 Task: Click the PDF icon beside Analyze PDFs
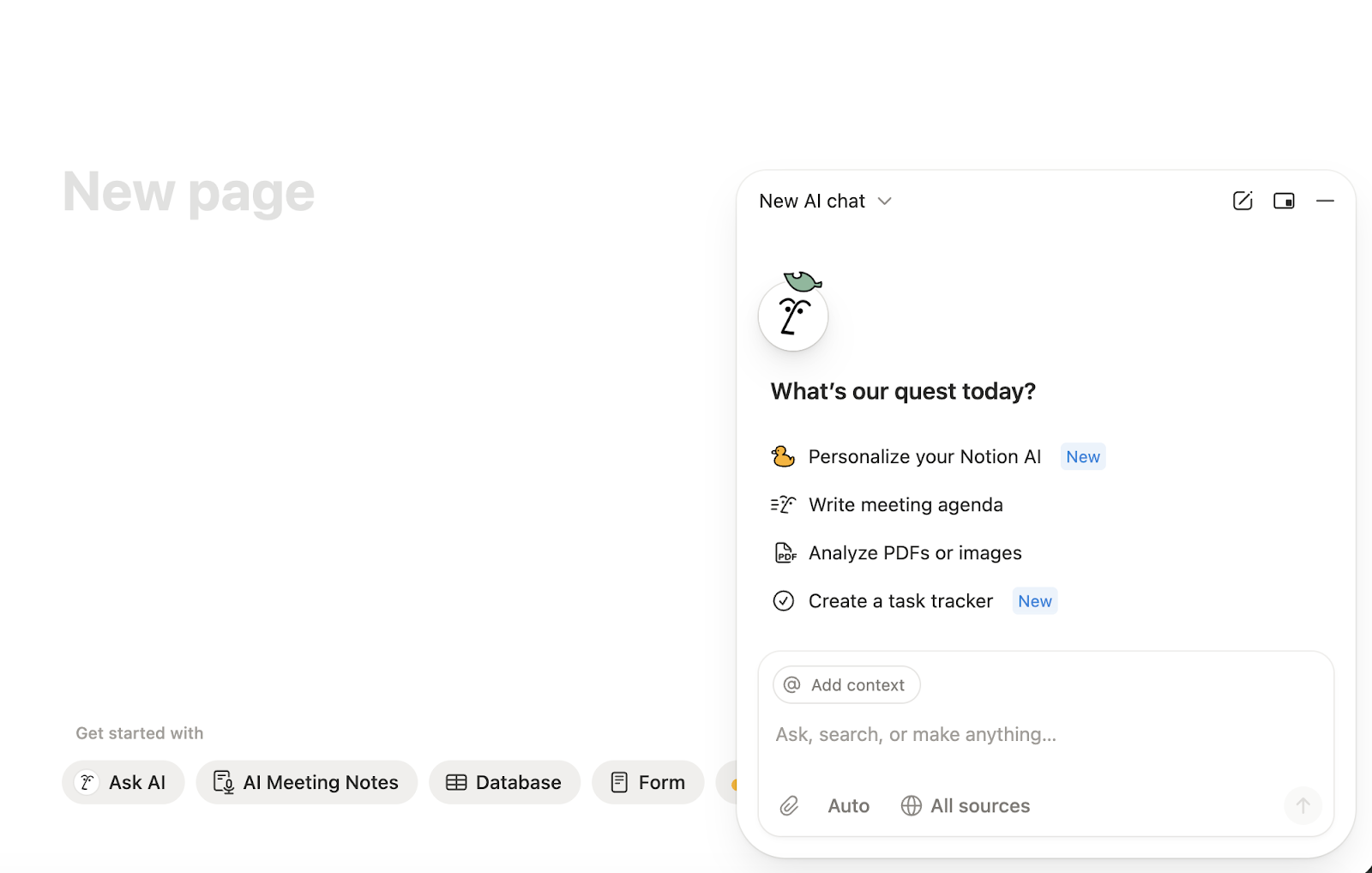[x=785, y=553]
